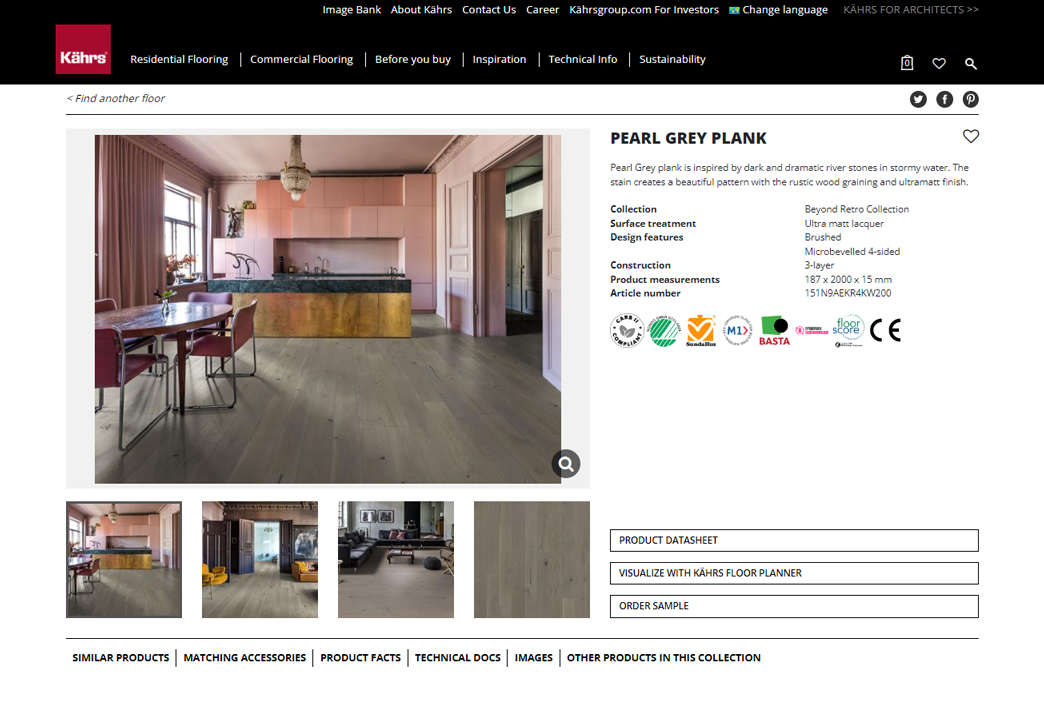The height and width of the screenshot is (720, 1044).
Task: Select the living room sofa thumbnail
Action: point(395,559)
